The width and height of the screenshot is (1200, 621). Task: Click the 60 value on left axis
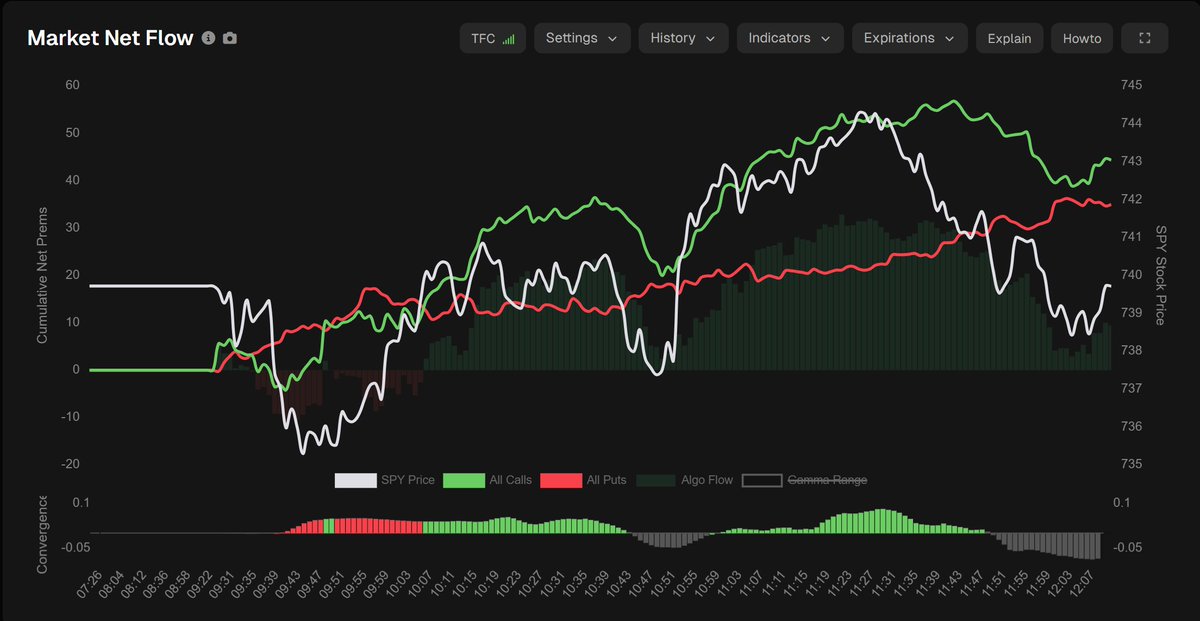click(72, 85)
